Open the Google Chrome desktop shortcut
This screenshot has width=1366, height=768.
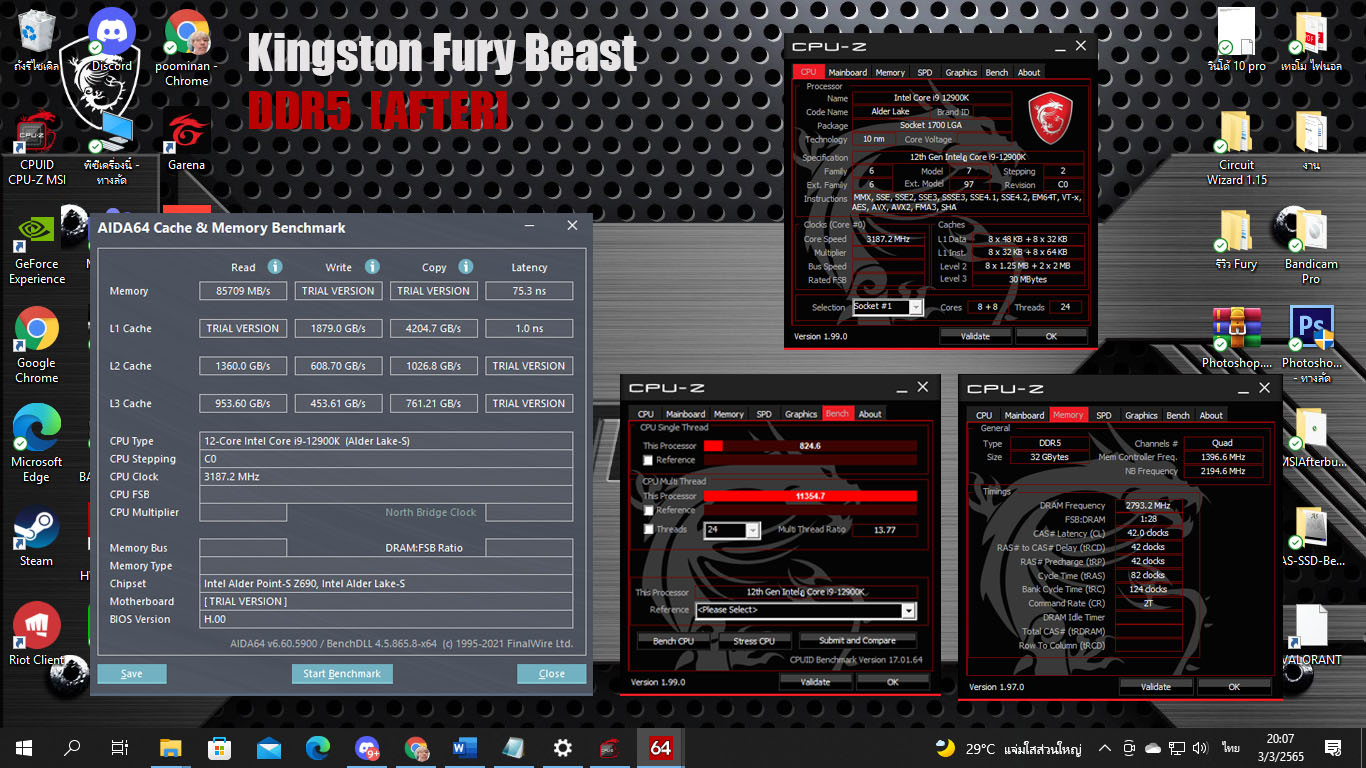[x=37, y=330]
